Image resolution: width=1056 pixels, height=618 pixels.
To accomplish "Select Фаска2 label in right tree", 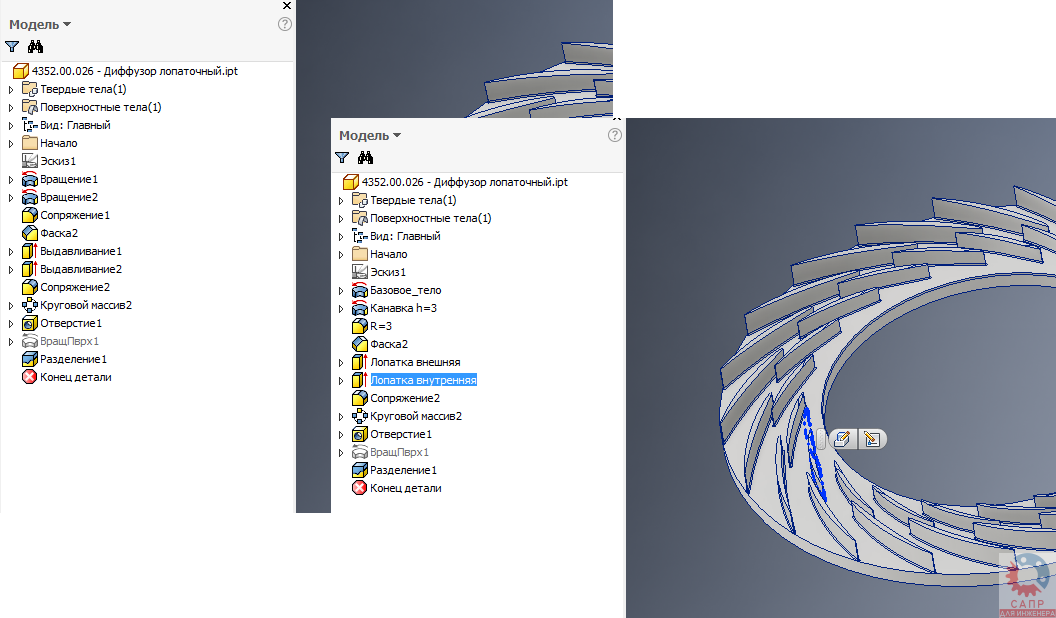I will [389, 344].
